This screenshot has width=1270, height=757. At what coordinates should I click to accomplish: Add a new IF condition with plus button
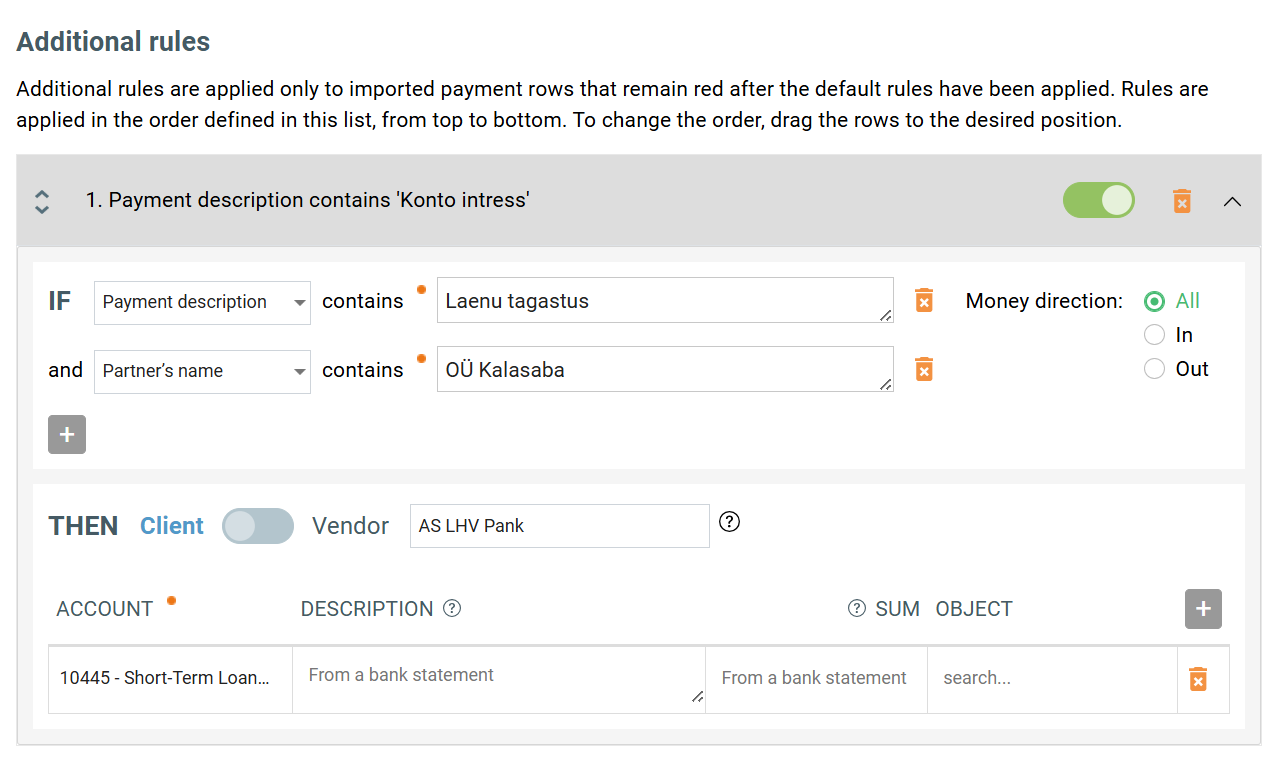pos(67,435)
